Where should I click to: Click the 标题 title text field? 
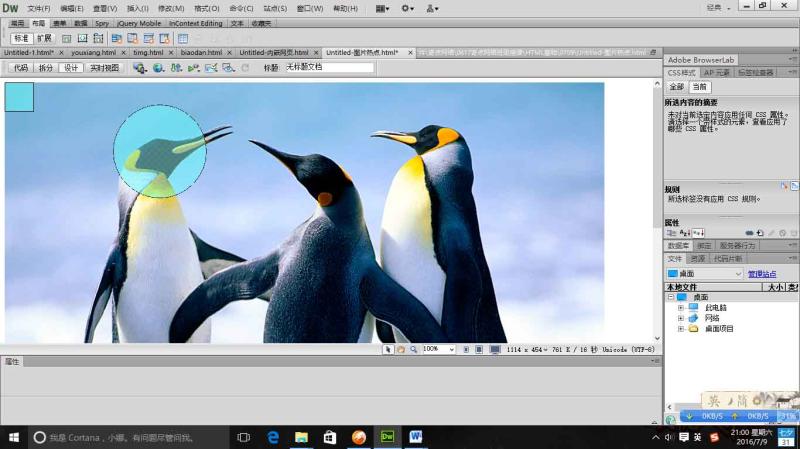point(329,68)
